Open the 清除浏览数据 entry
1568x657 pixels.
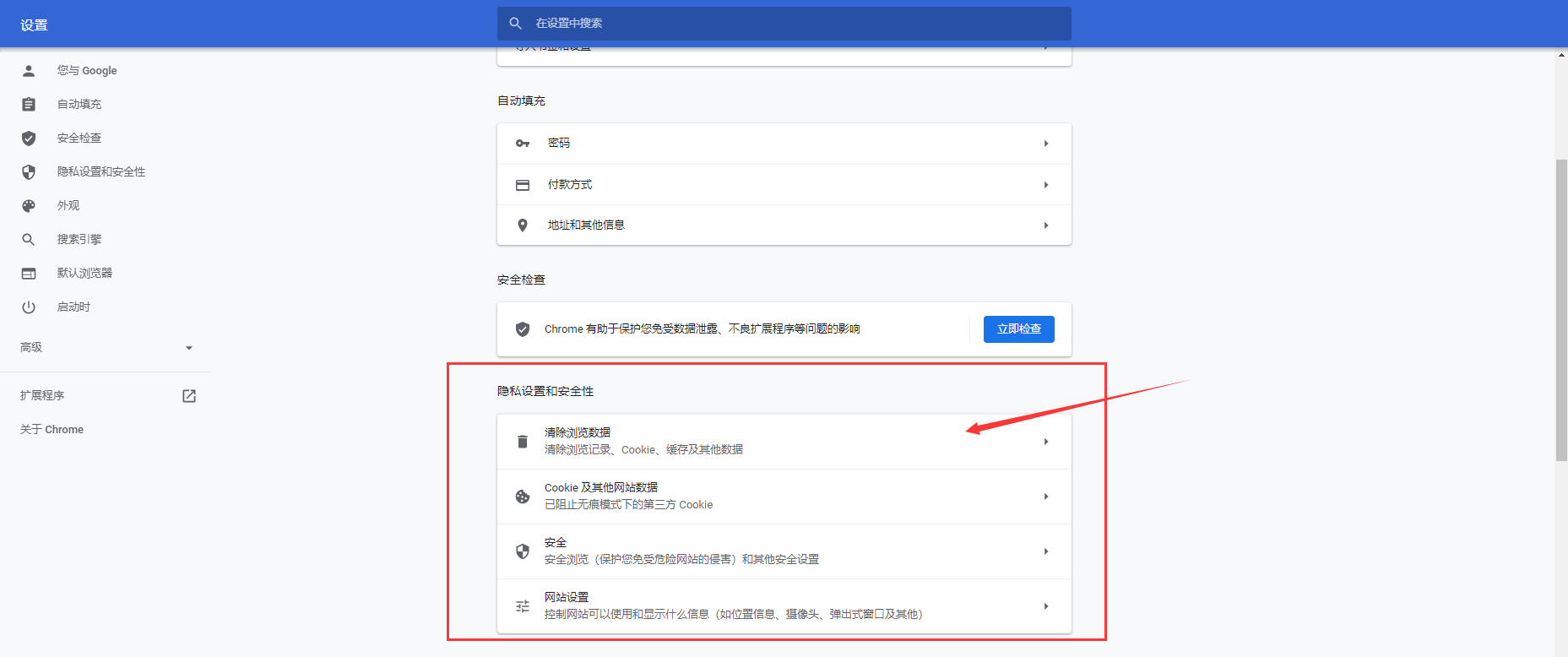784,442
